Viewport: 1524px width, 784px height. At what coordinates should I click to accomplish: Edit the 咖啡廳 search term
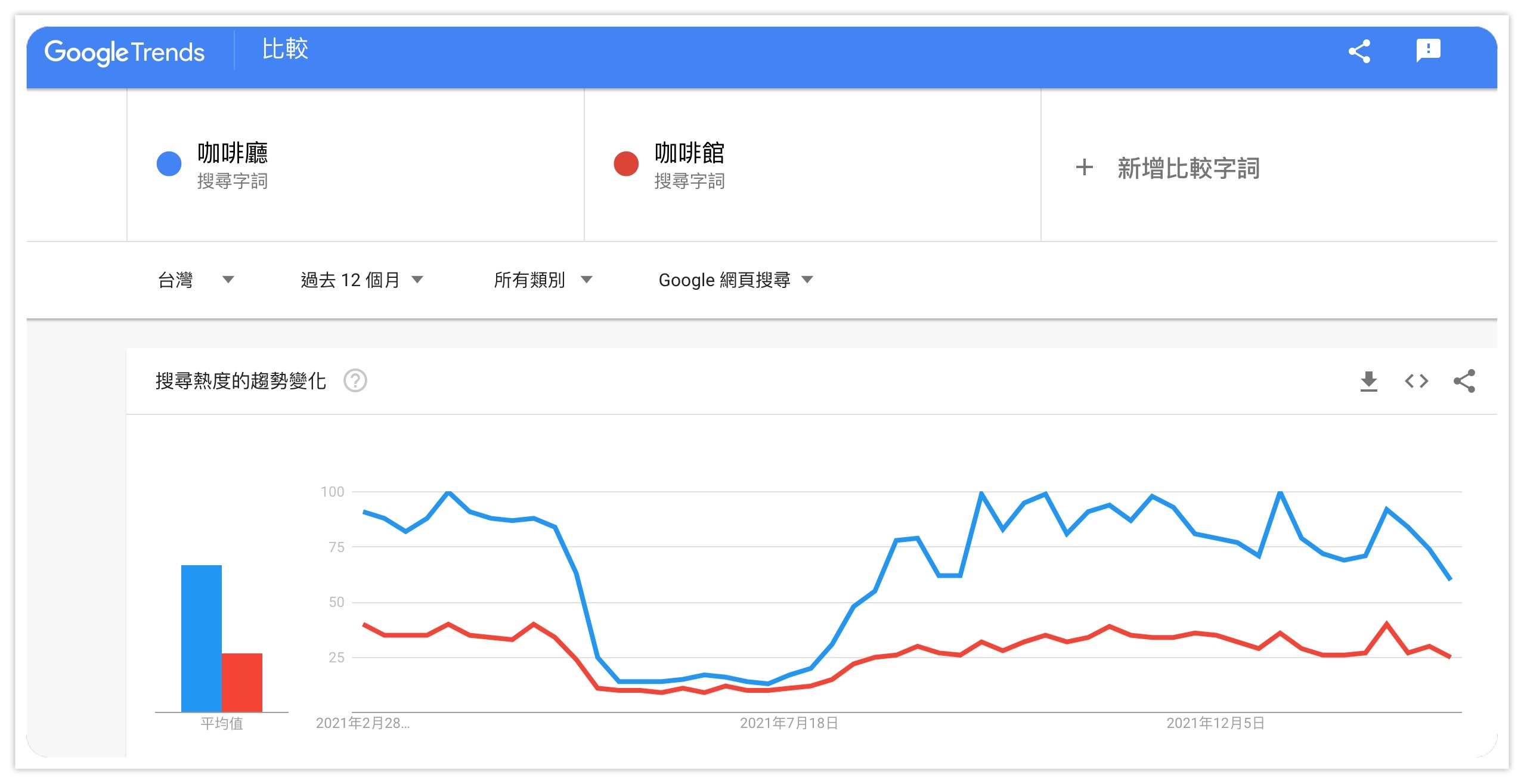(x=233, y=153)
